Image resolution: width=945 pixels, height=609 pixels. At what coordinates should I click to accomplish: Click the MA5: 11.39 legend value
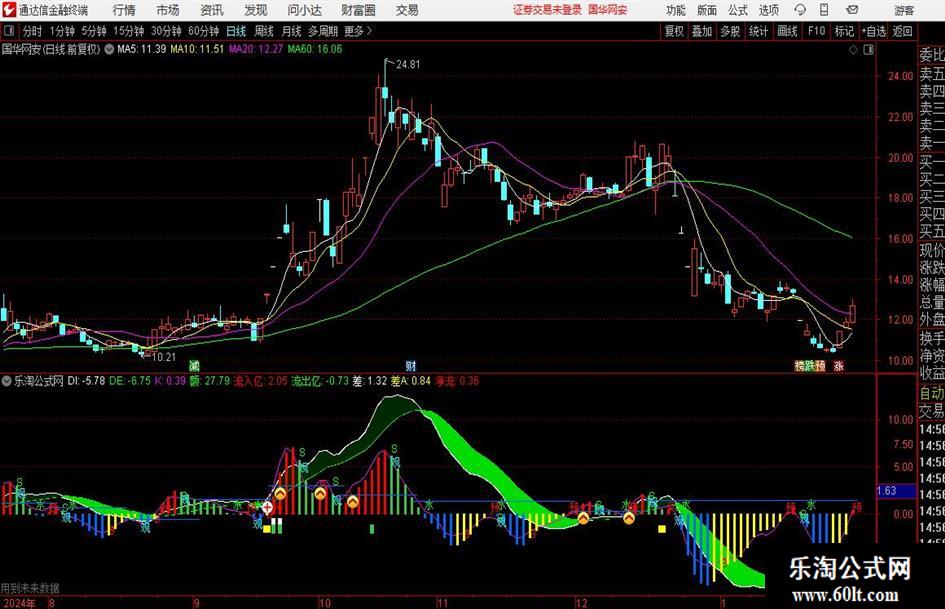[142, 49]
